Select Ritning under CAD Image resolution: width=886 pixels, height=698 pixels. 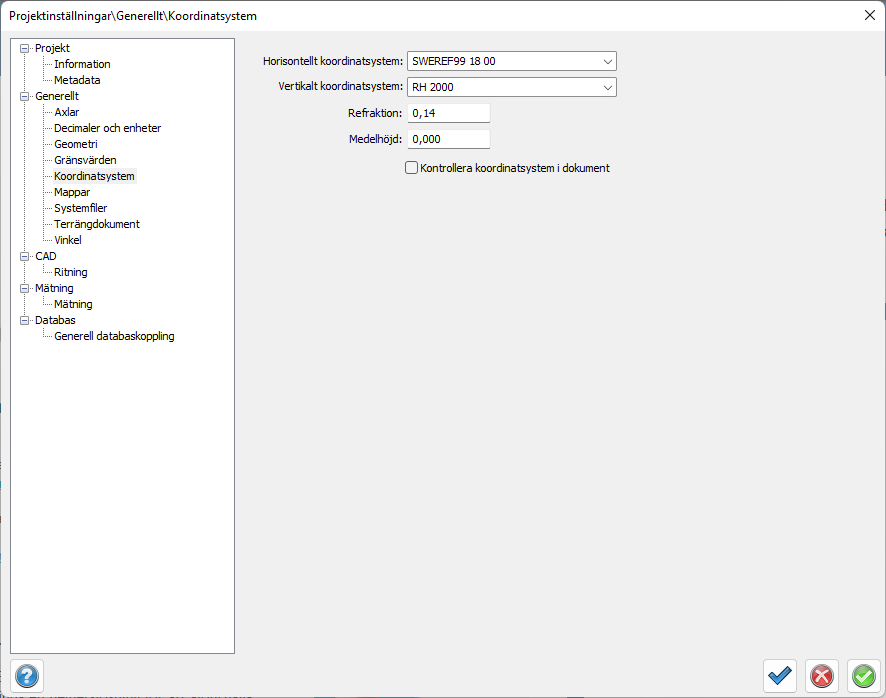coord(70,272)
